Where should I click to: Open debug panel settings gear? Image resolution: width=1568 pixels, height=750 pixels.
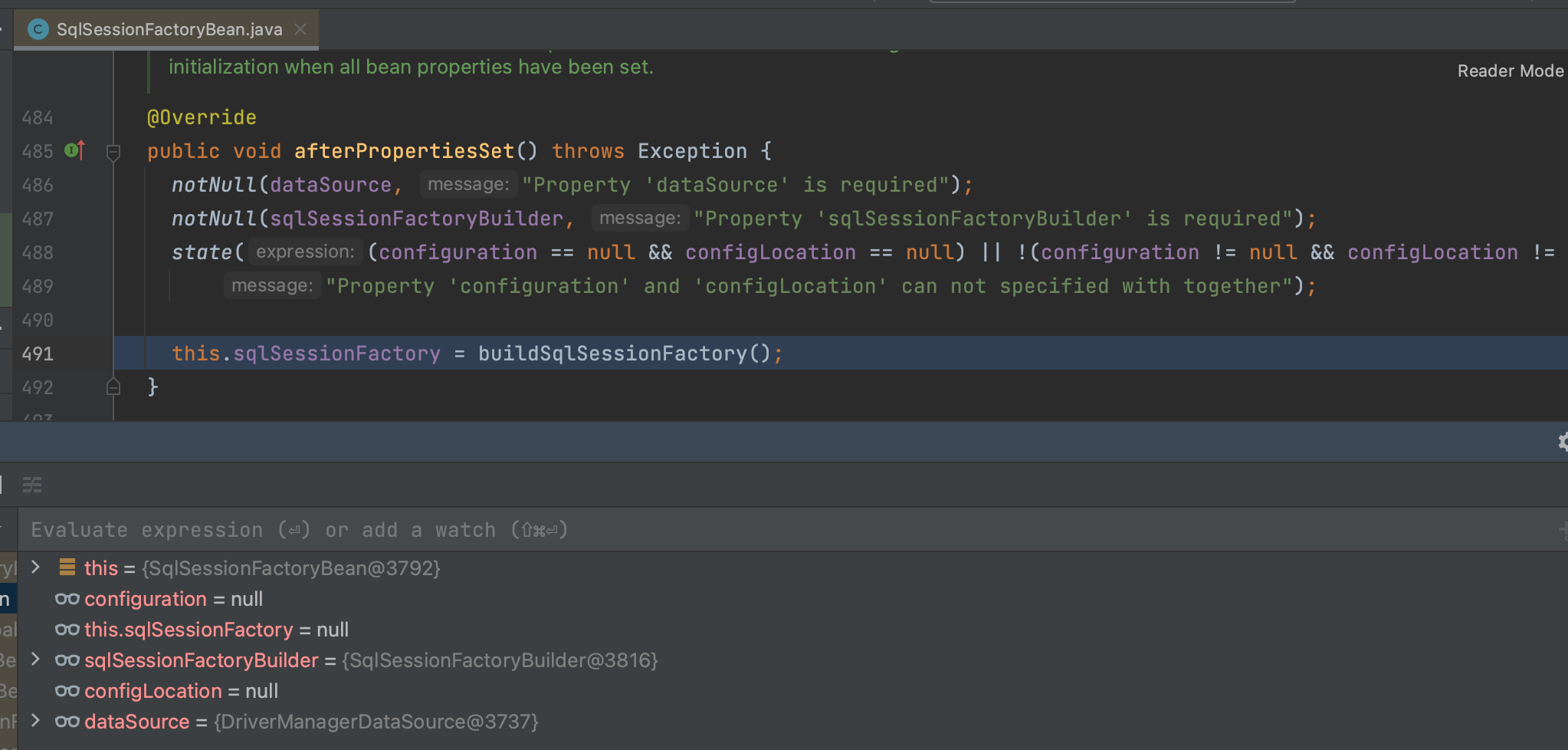(1562, 442)
